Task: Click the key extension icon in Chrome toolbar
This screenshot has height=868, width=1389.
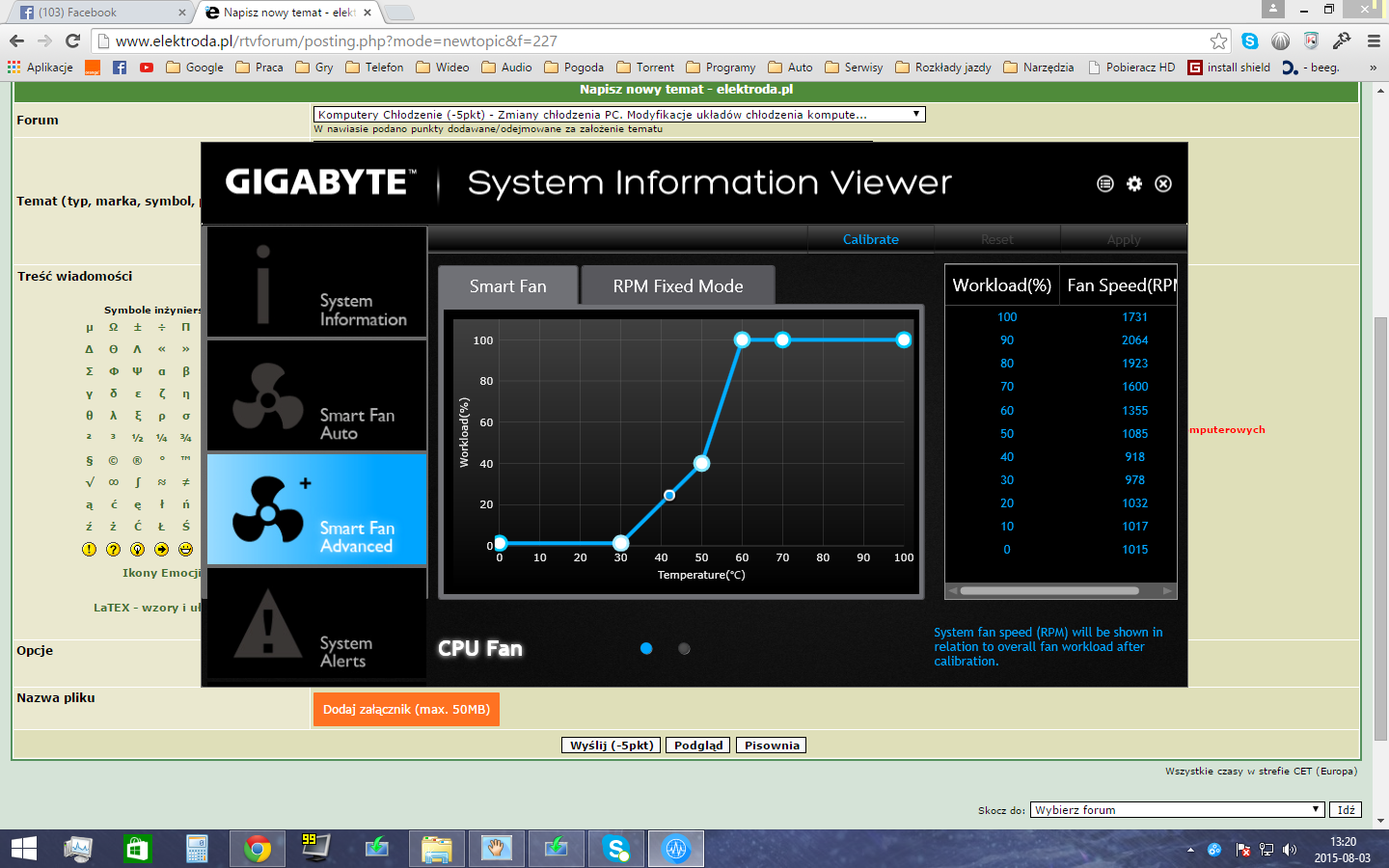Action: 1342,41
